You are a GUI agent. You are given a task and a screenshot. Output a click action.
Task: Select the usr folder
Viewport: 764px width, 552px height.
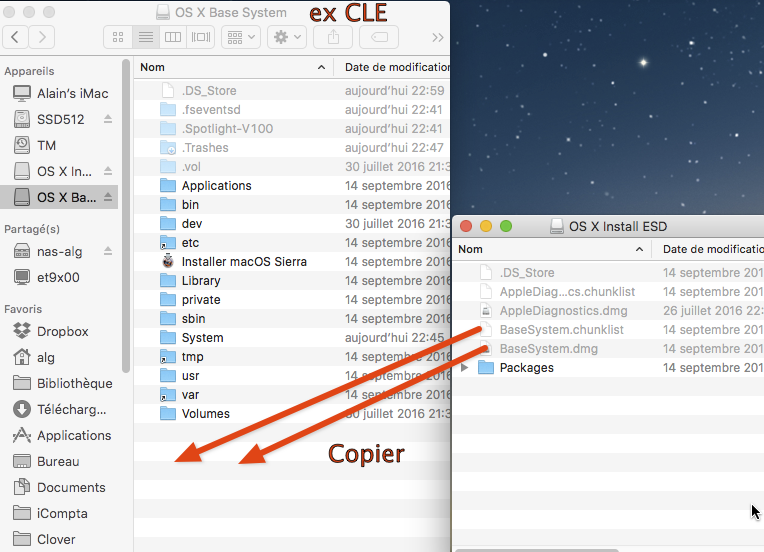coord(292,376)
